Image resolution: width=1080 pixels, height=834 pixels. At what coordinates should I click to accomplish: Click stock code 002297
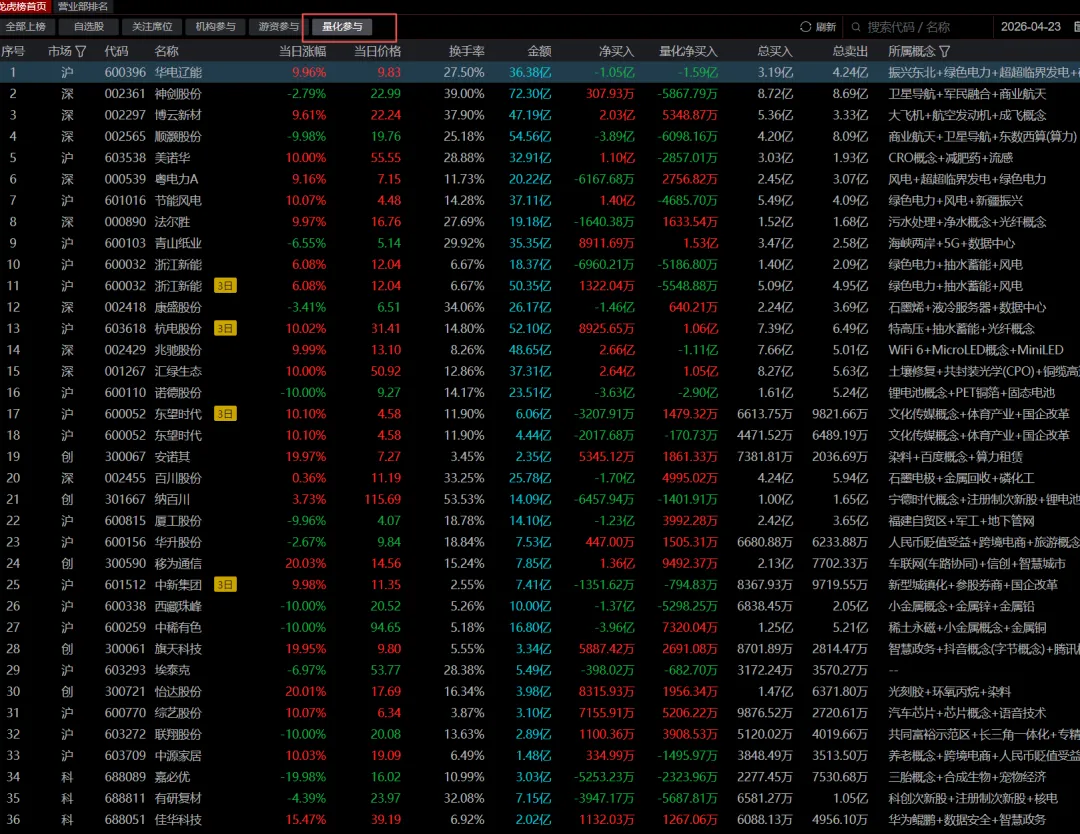pos(125,115)
